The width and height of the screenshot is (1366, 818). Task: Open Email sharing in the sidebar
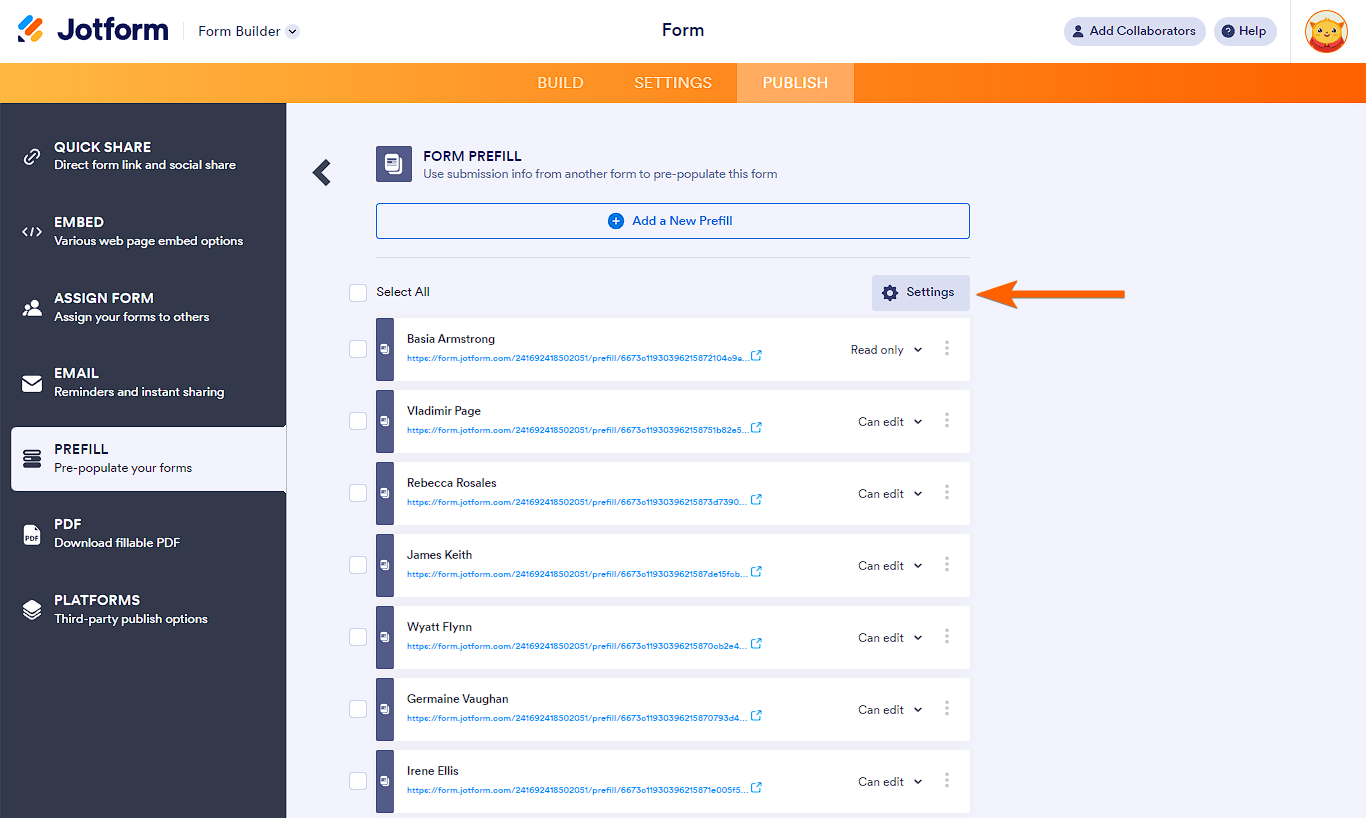click(143, 382)
